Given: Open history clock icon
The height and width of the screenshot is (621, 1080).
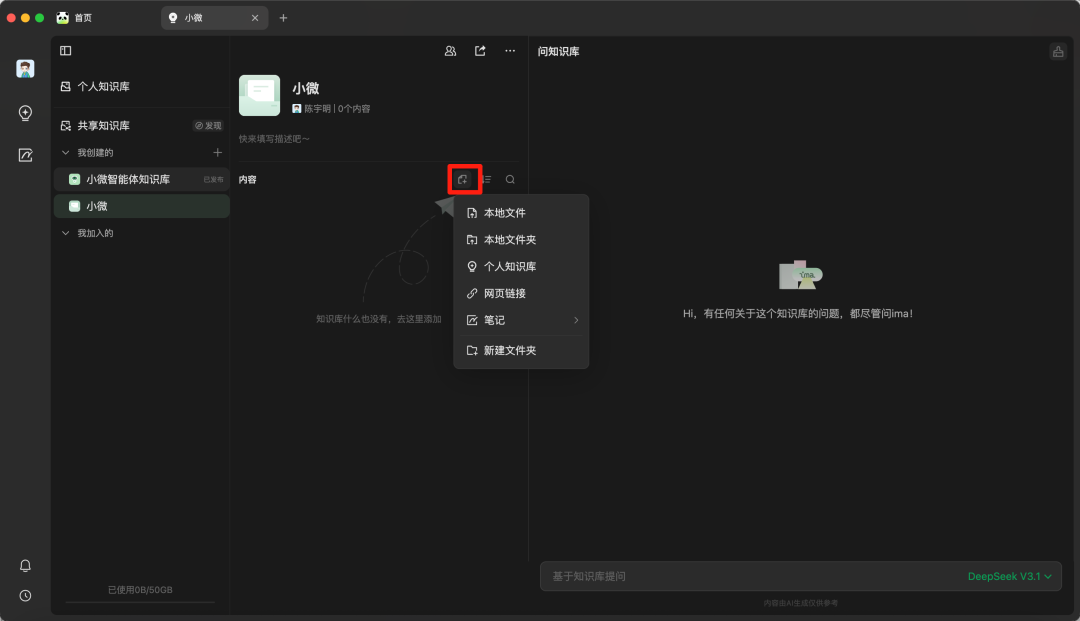Looking at the screenshot, I should (25, 596).
